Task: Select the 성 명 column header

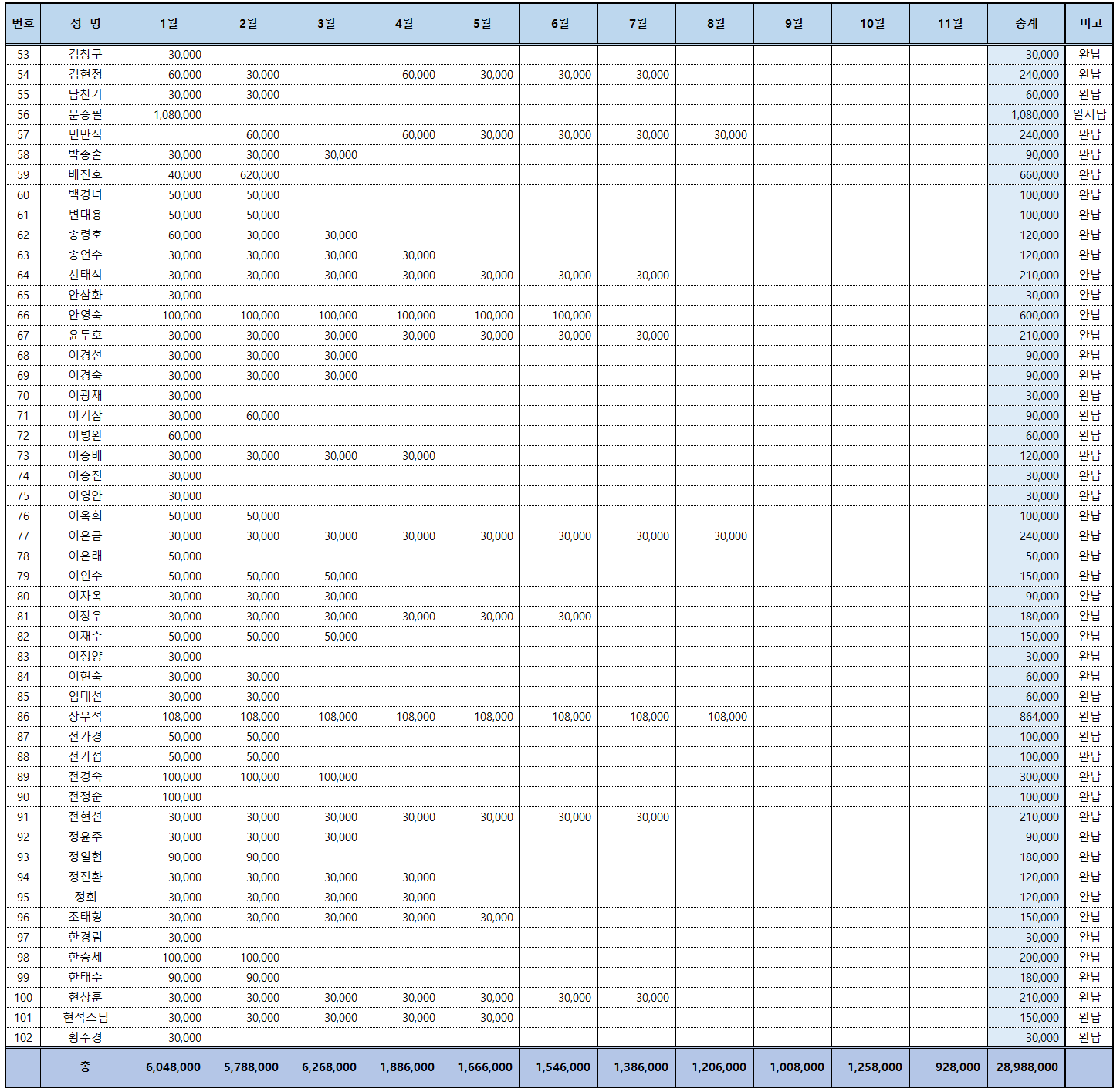Action: [x=86, y=24]
